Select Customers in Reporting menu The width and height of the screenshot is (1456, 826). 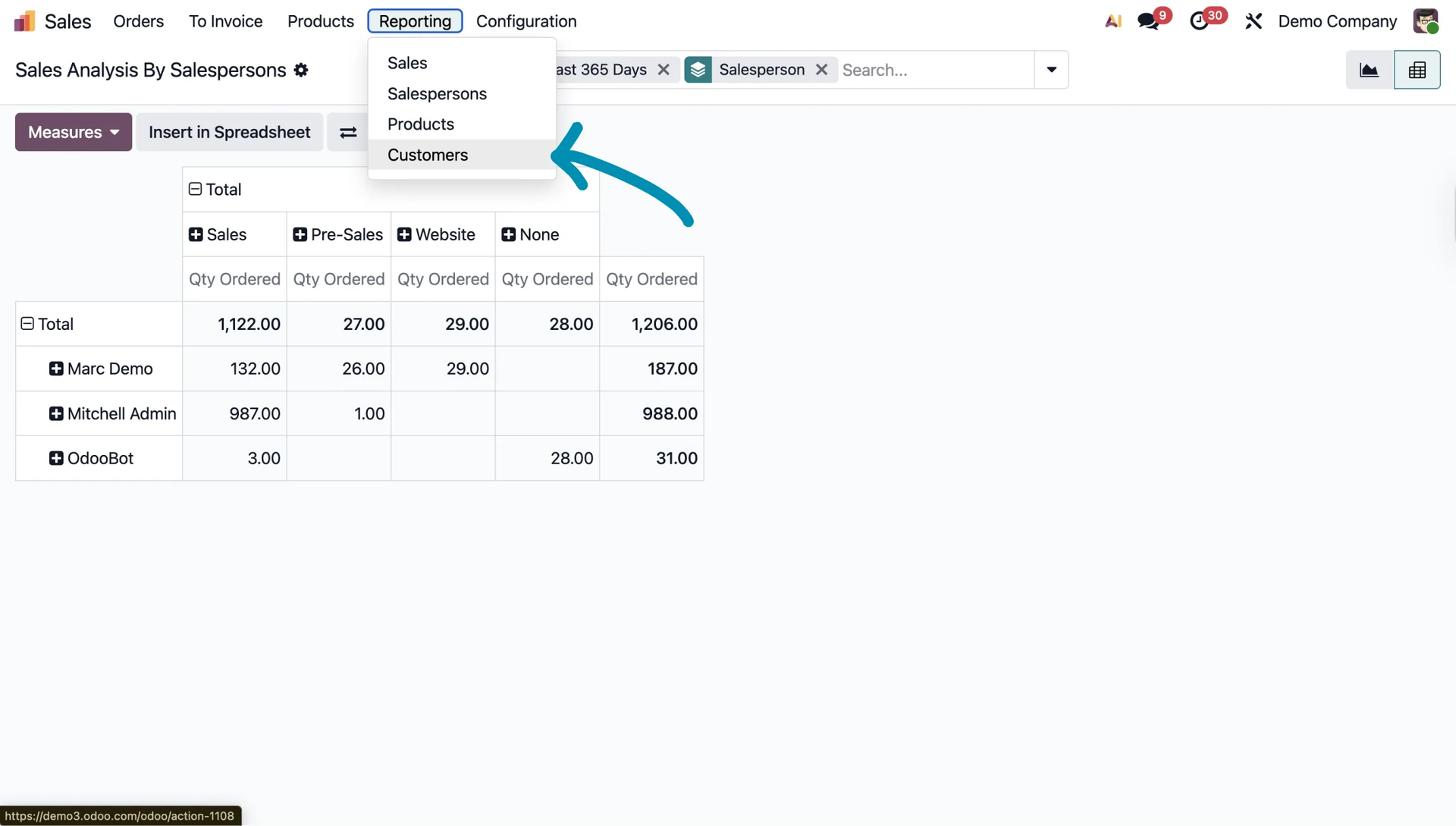[428, 155]
